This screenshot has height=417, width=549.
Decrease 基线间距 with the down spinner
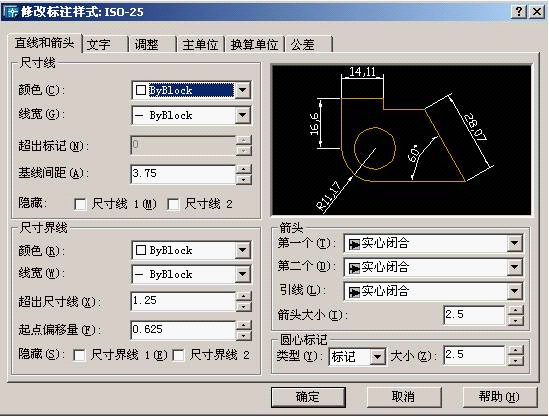click(244, 179)
